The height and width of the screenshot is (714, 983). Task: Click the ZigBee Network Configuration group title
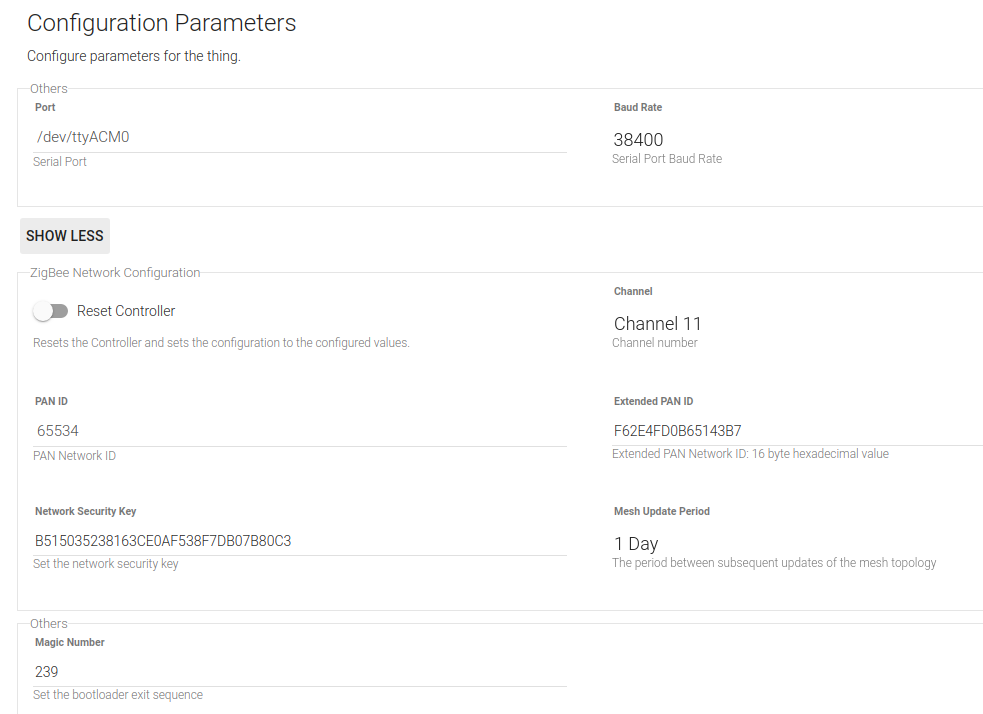tap(115, 272)
